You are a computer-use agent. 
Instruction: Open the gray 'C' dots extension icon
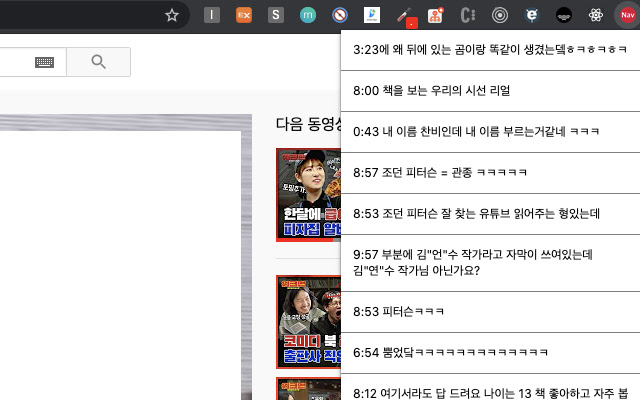(x=468, y=16)
